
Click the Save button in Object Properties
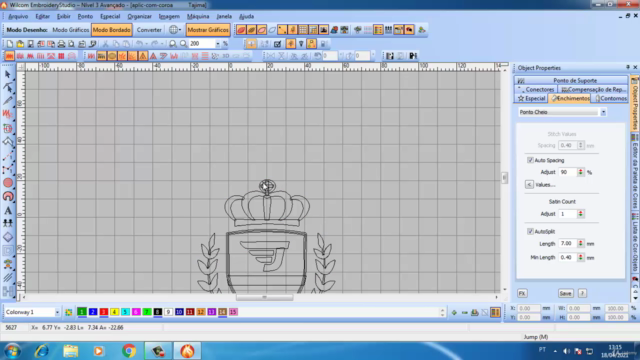565,293
